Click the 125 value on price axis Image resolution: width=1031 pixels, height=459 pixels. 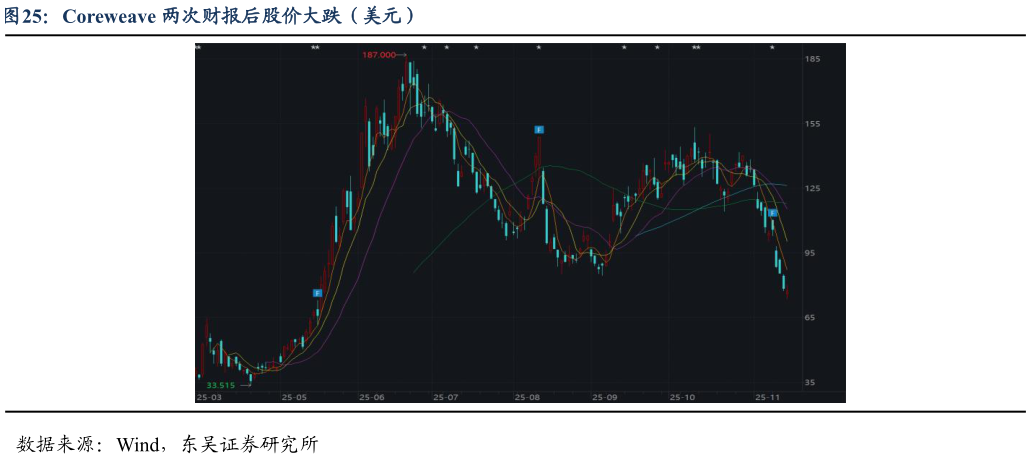(x=813, y=189)
